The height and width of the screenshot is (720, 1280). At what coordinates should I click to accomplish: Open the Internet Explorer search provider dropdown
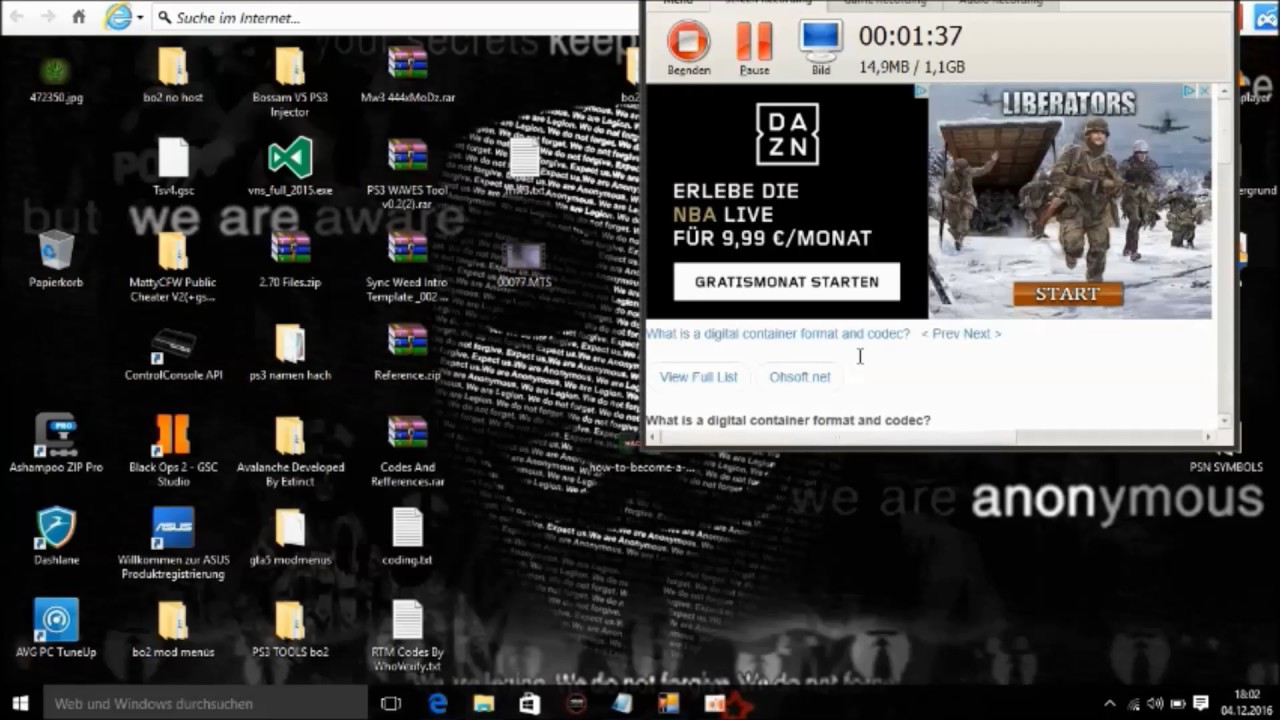click(140, 17)
